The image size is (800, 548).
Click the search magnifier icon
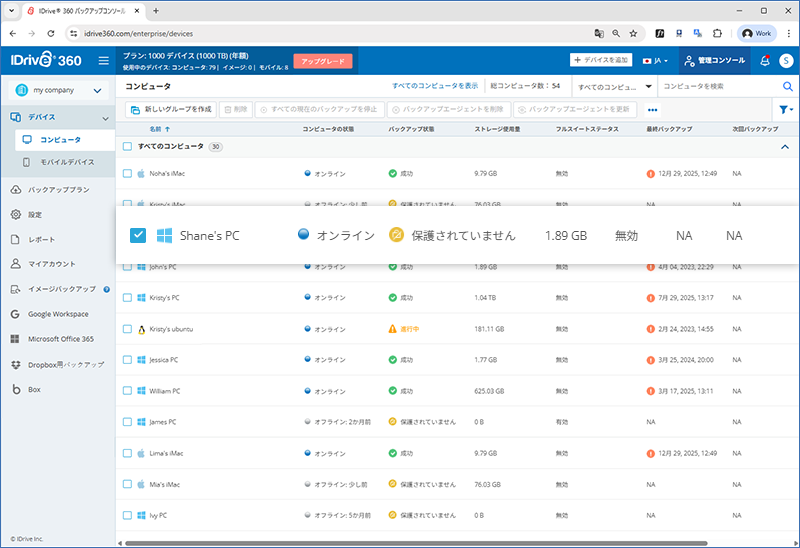[787, 87]
